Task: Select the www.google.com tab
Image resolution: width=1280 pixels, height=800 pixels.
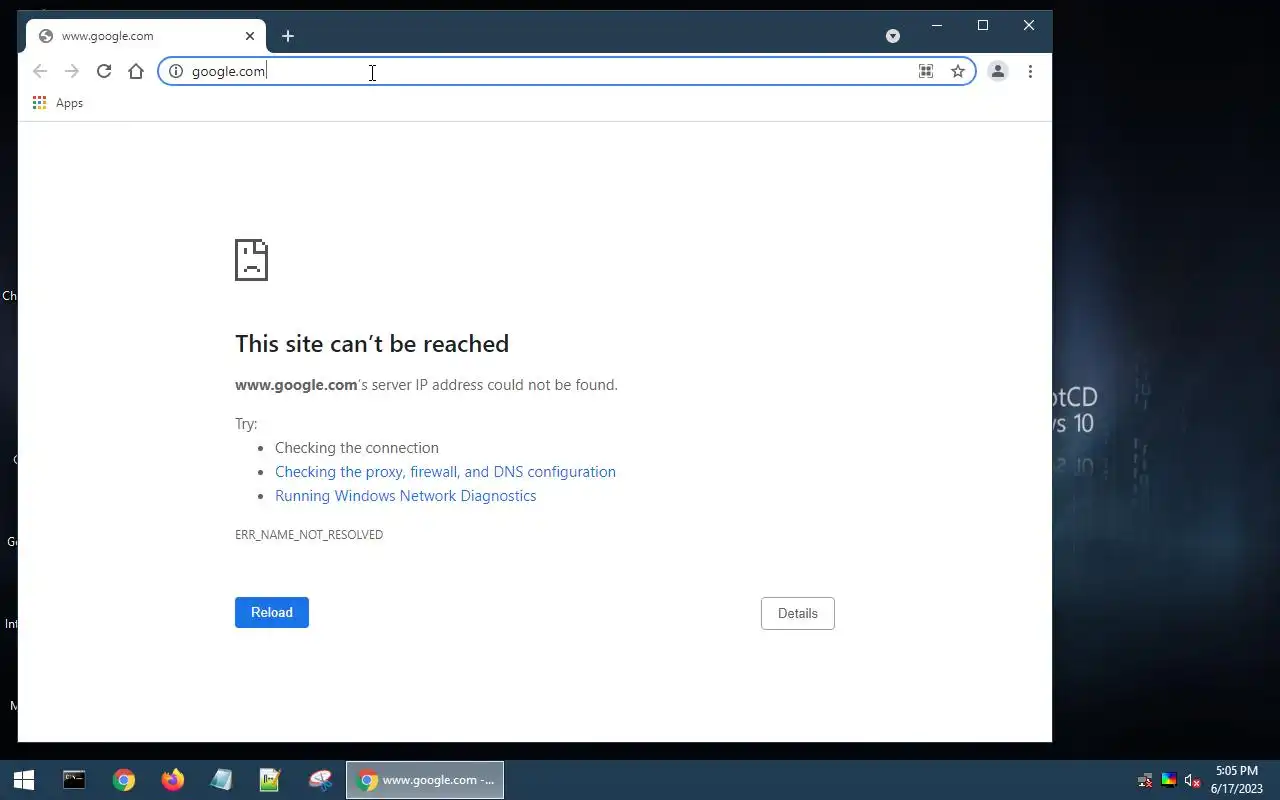Action: [x=145, y=36]
